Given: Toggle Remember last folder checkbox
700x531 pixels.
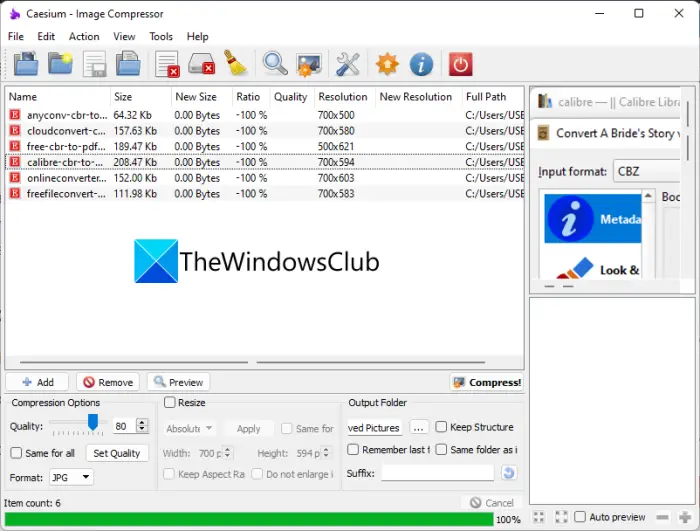Looking at the screenshot, I should tap(353, 449).
